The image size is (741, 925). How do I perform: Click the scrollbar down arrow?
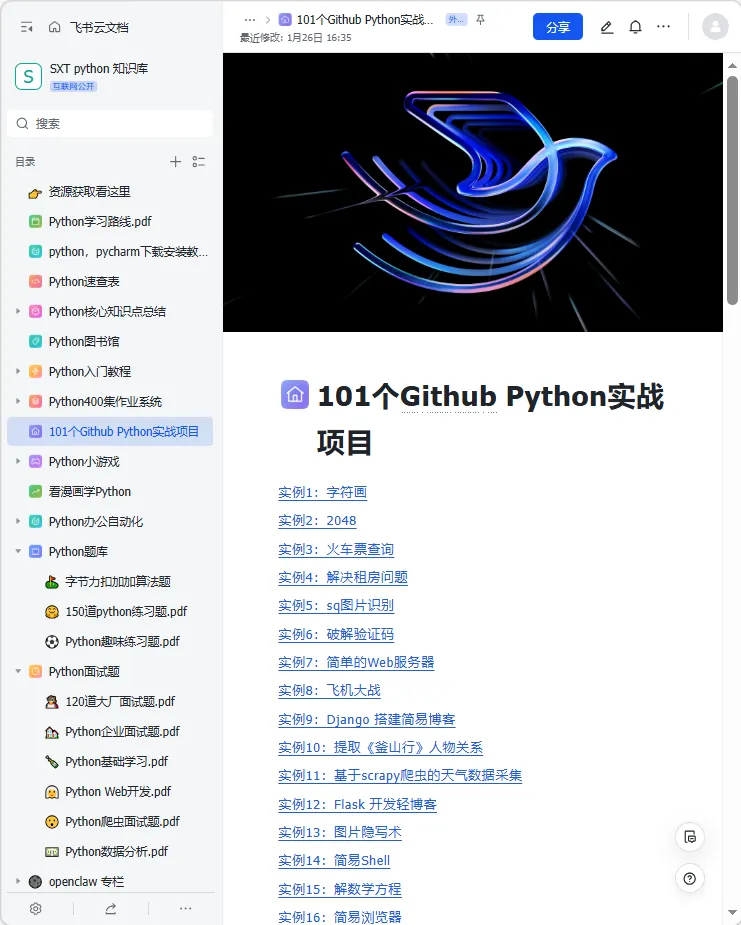point(732,913)
